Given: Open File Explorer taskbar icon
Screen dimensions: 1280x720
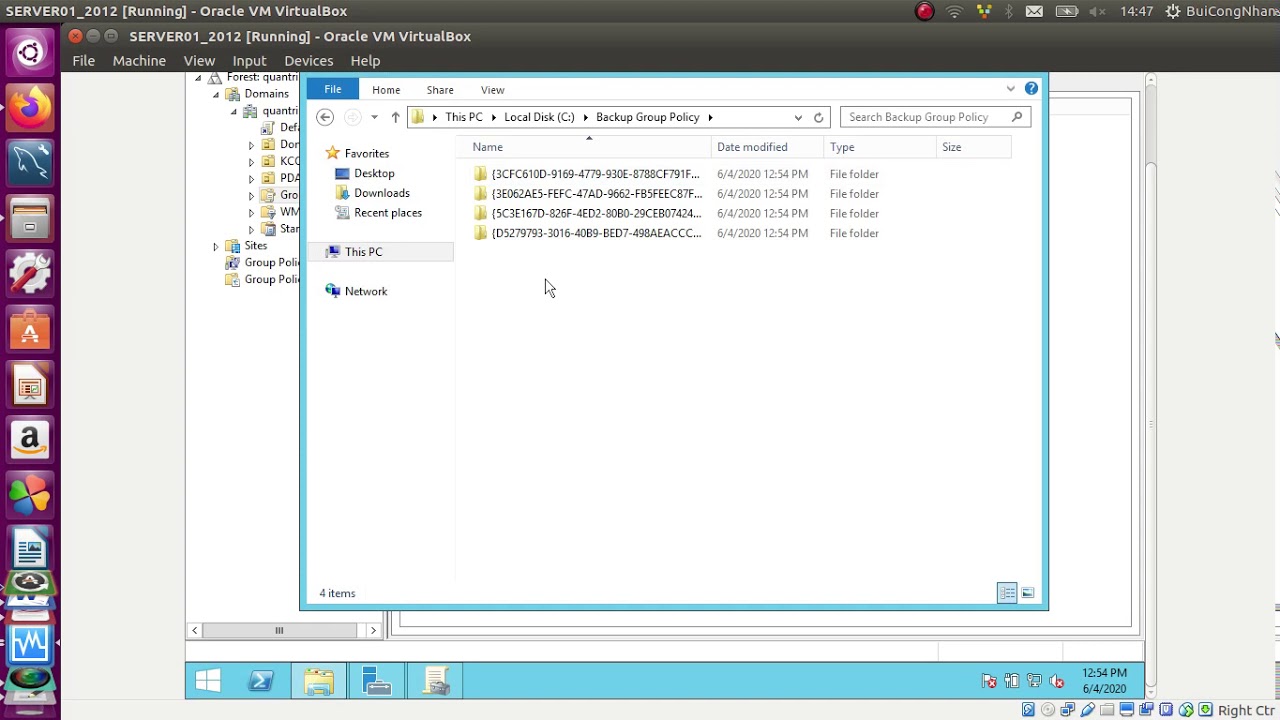Looking at the screenshot, I should (x=319, y=681).
